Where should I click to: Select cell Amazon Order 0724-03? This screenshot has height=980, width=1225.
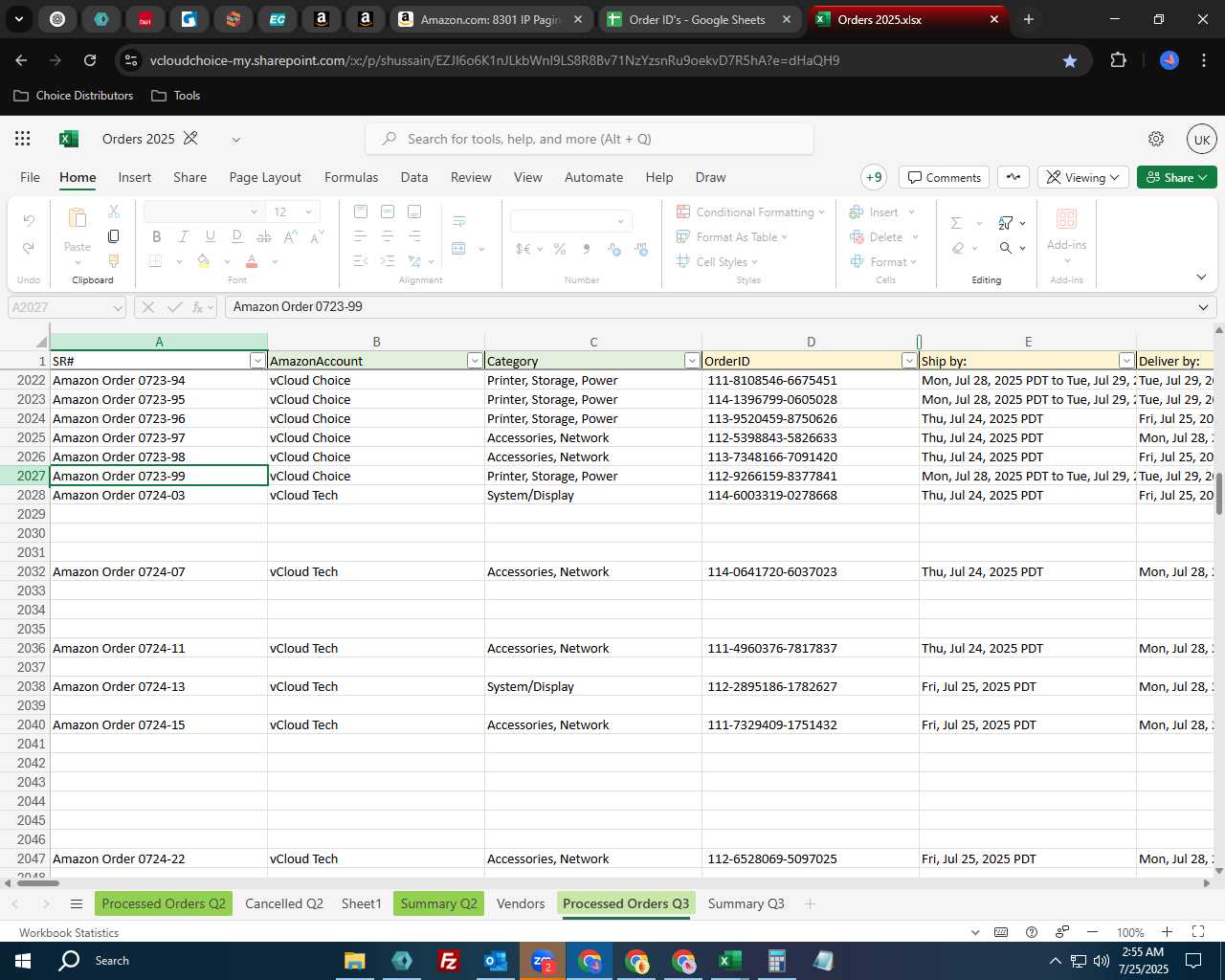[159, 495]
